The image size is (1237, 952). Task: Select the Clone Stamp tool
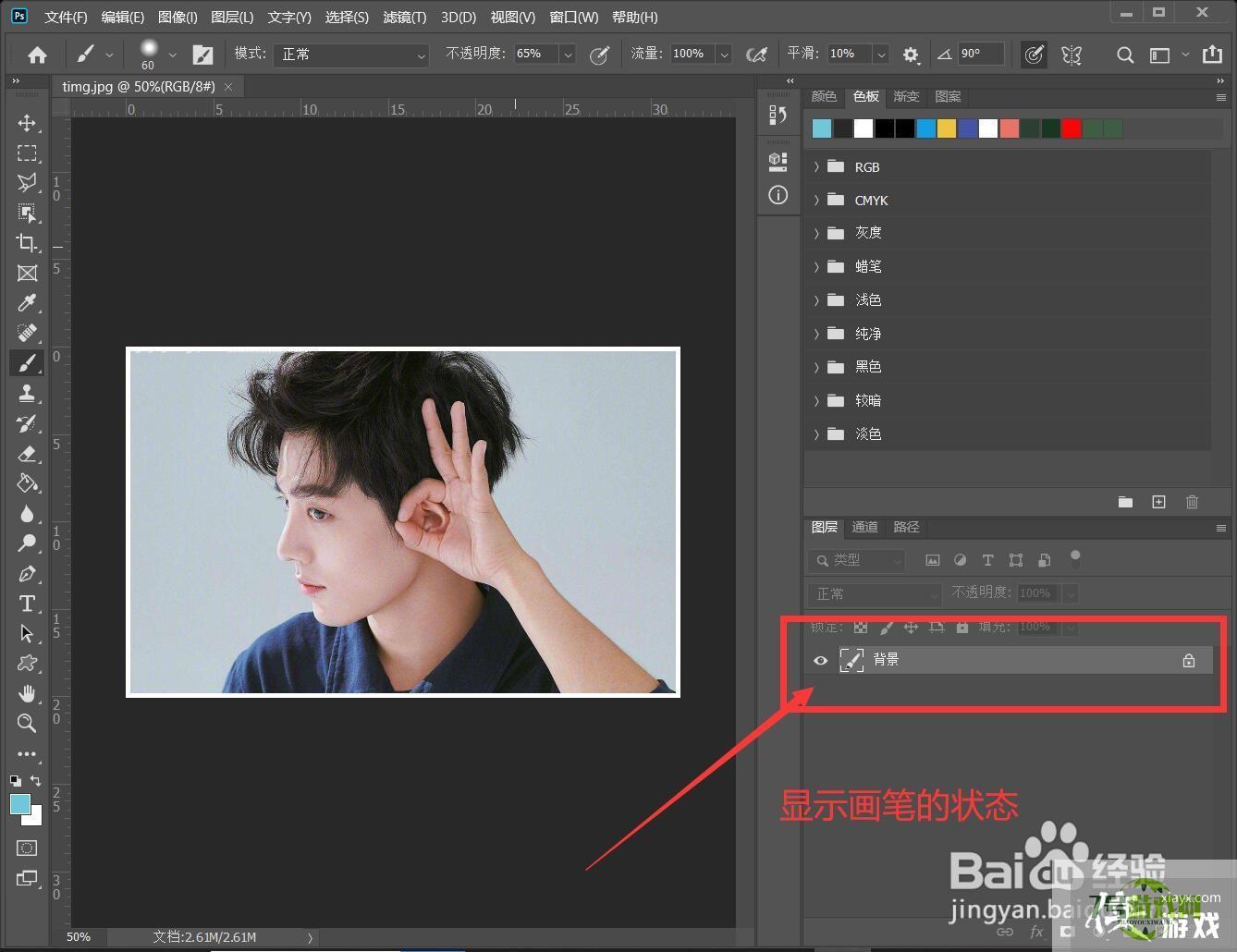coord(27,393)
